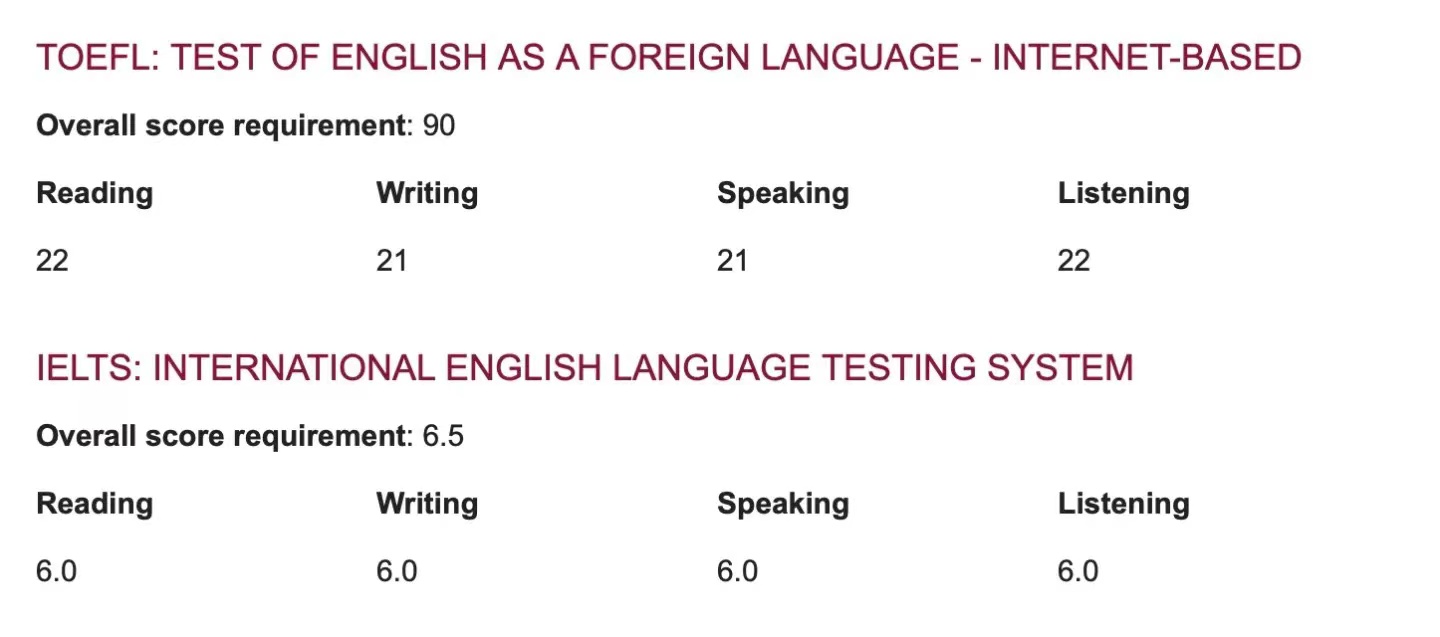Select the IELTS Writing column label
Screen dimensions: 1440x637
click(x=427, y=503)
